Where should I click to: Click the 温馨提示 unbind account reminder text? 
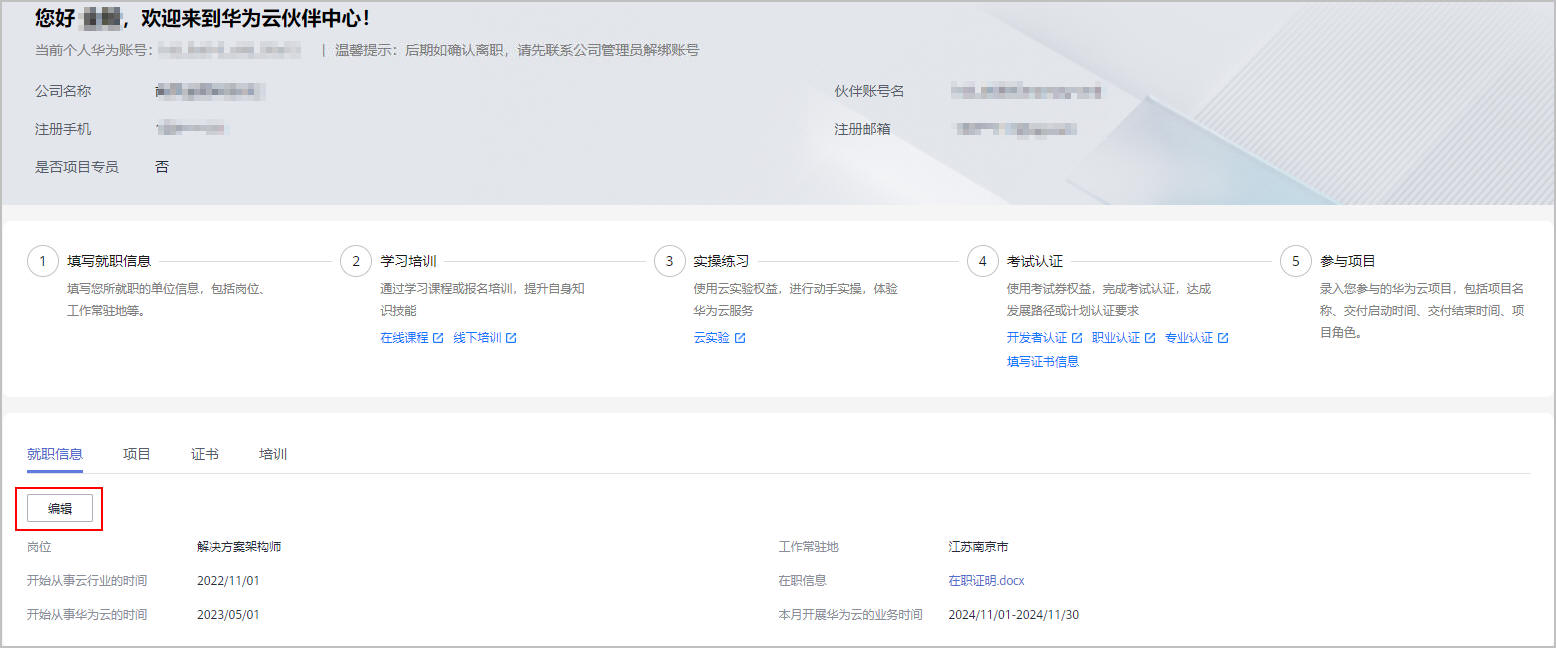tap(517, 50)
